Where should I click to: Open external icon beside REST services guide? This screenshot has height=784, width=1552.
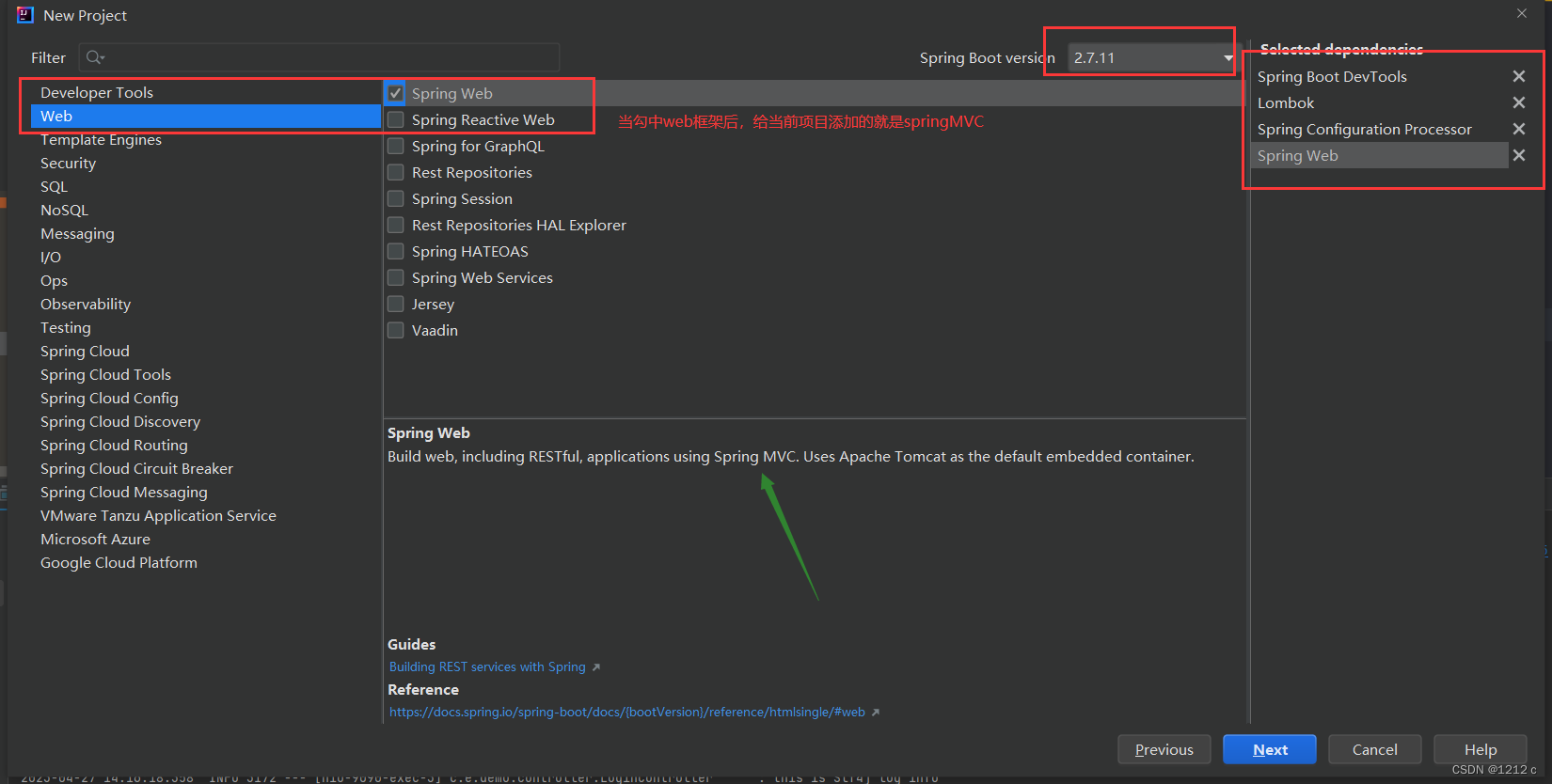pyautogui.click(x=595, y=667)
